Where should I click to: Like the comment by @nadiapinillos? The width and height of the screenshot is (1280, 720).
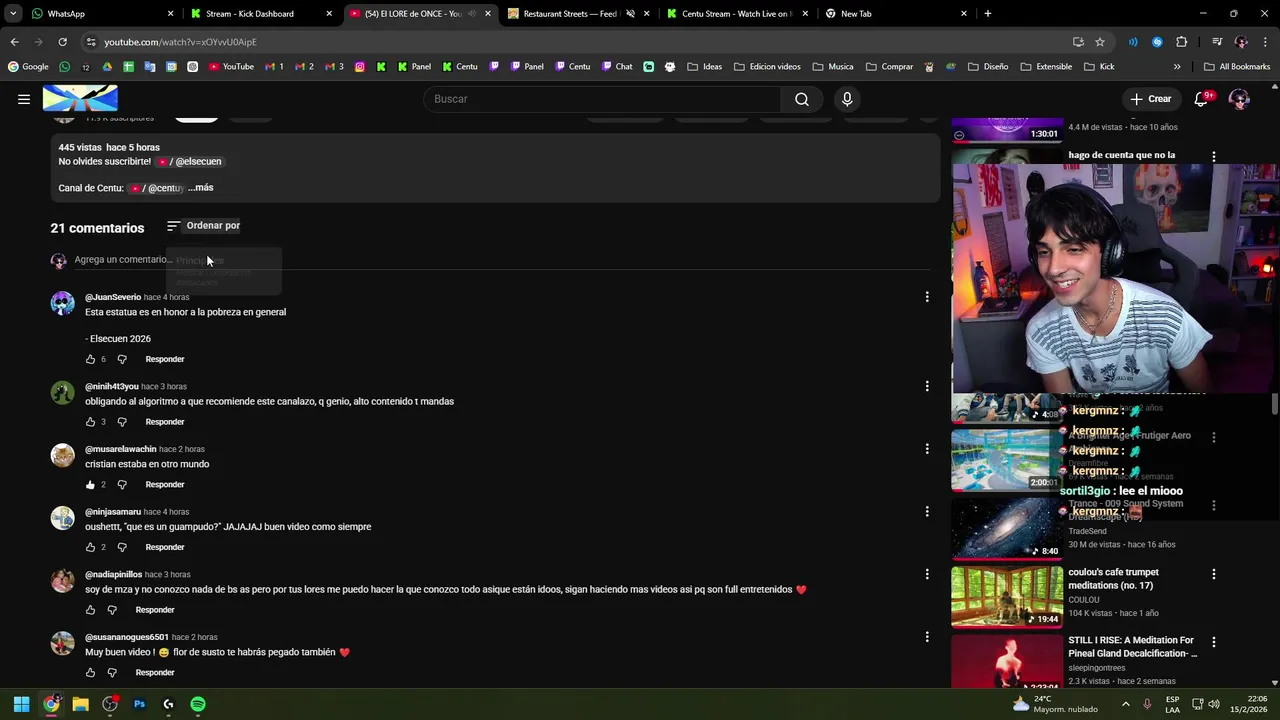tap(90, 610)
